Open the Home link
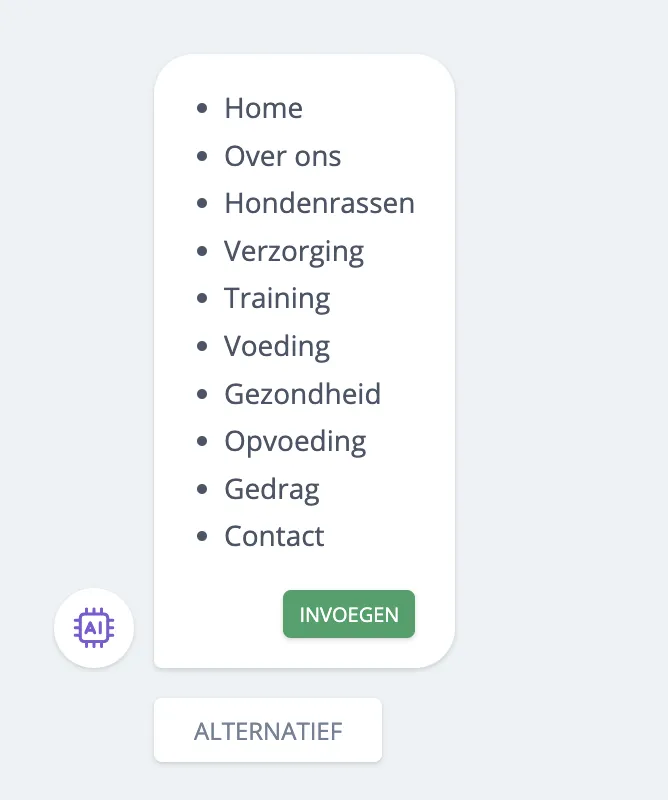 [x=263, y=109]
